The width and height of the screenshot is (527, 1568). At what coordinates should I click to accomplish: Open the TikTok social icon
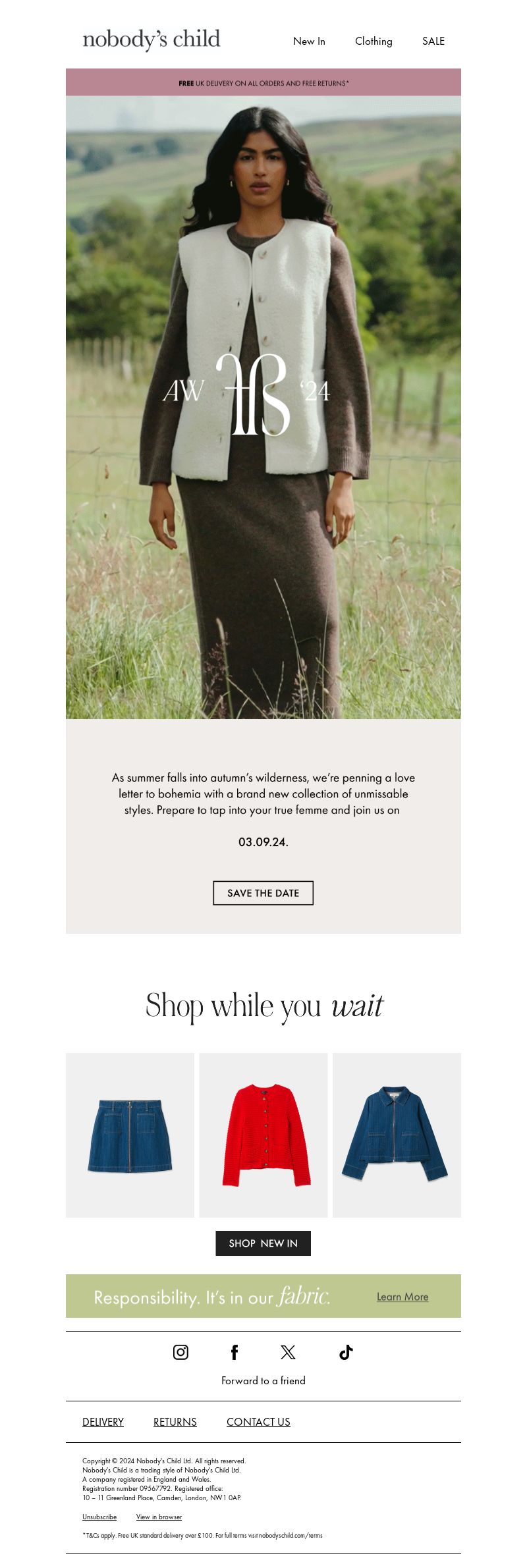(346, 1352)
